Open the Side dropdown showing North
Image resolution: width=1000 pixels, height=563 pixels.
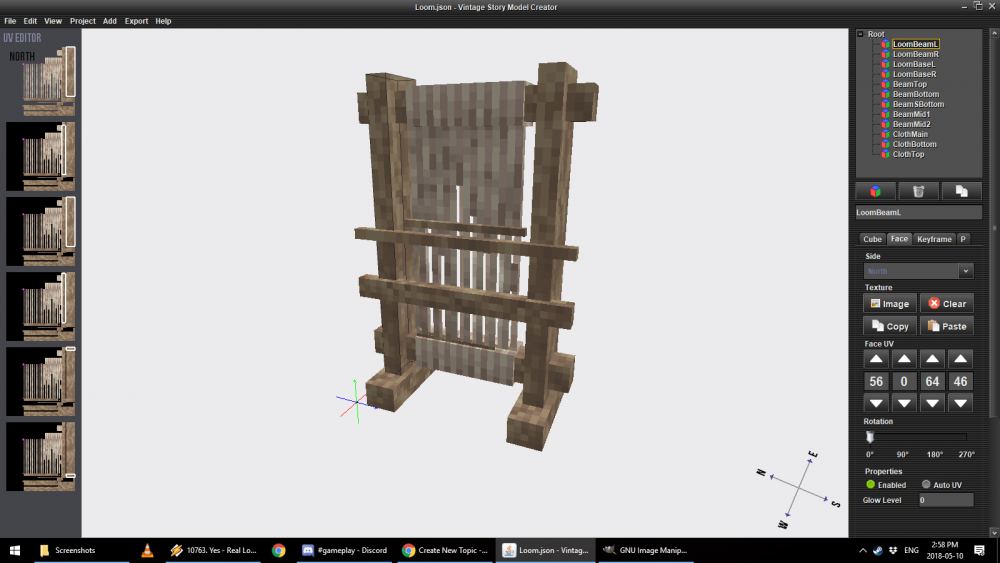[918, 271]
